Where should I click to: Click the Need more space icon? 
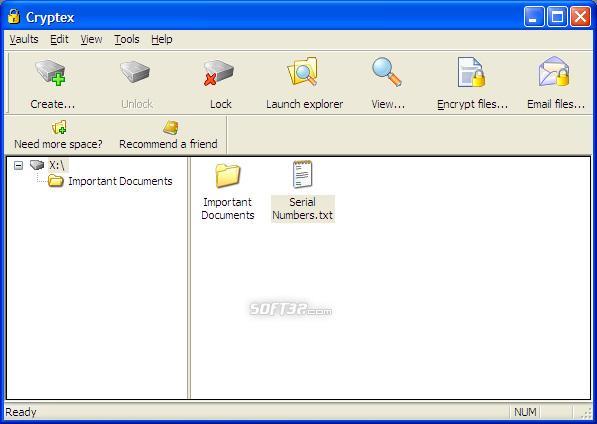pyautogui.click(x=59, y=128)
